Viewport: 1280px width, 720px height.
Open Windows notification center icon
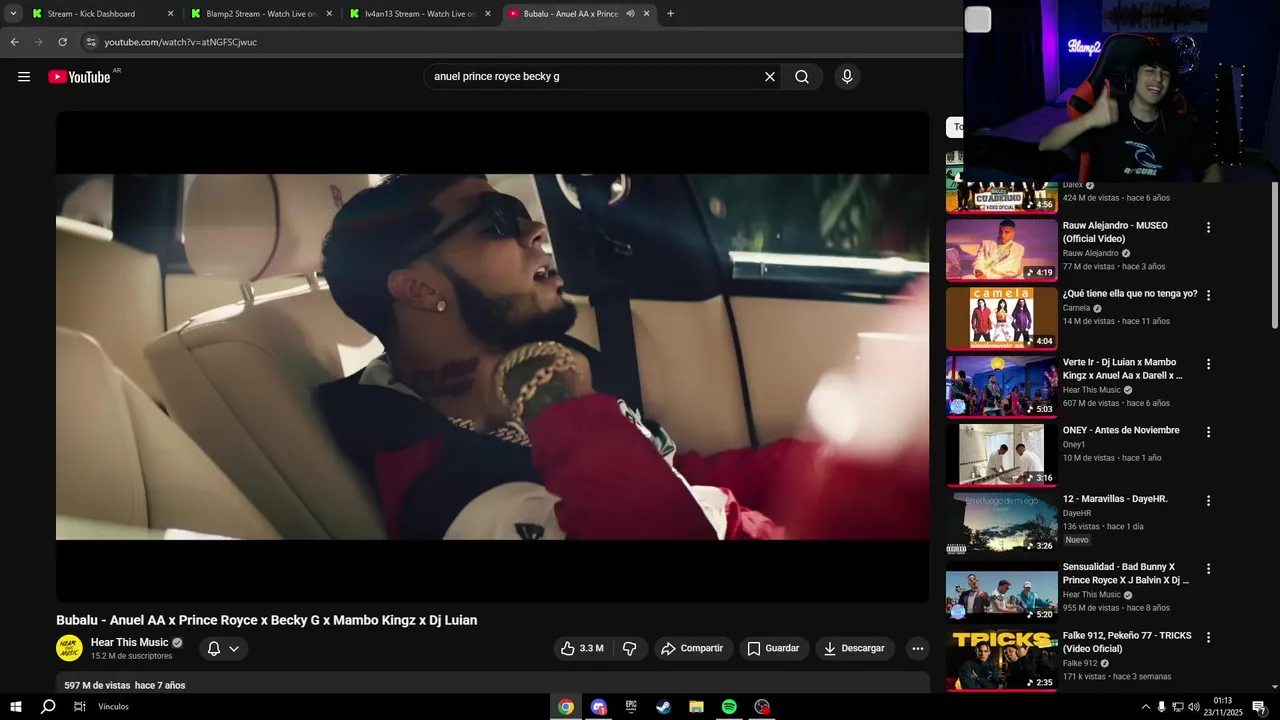click(x=1259, y=707)
